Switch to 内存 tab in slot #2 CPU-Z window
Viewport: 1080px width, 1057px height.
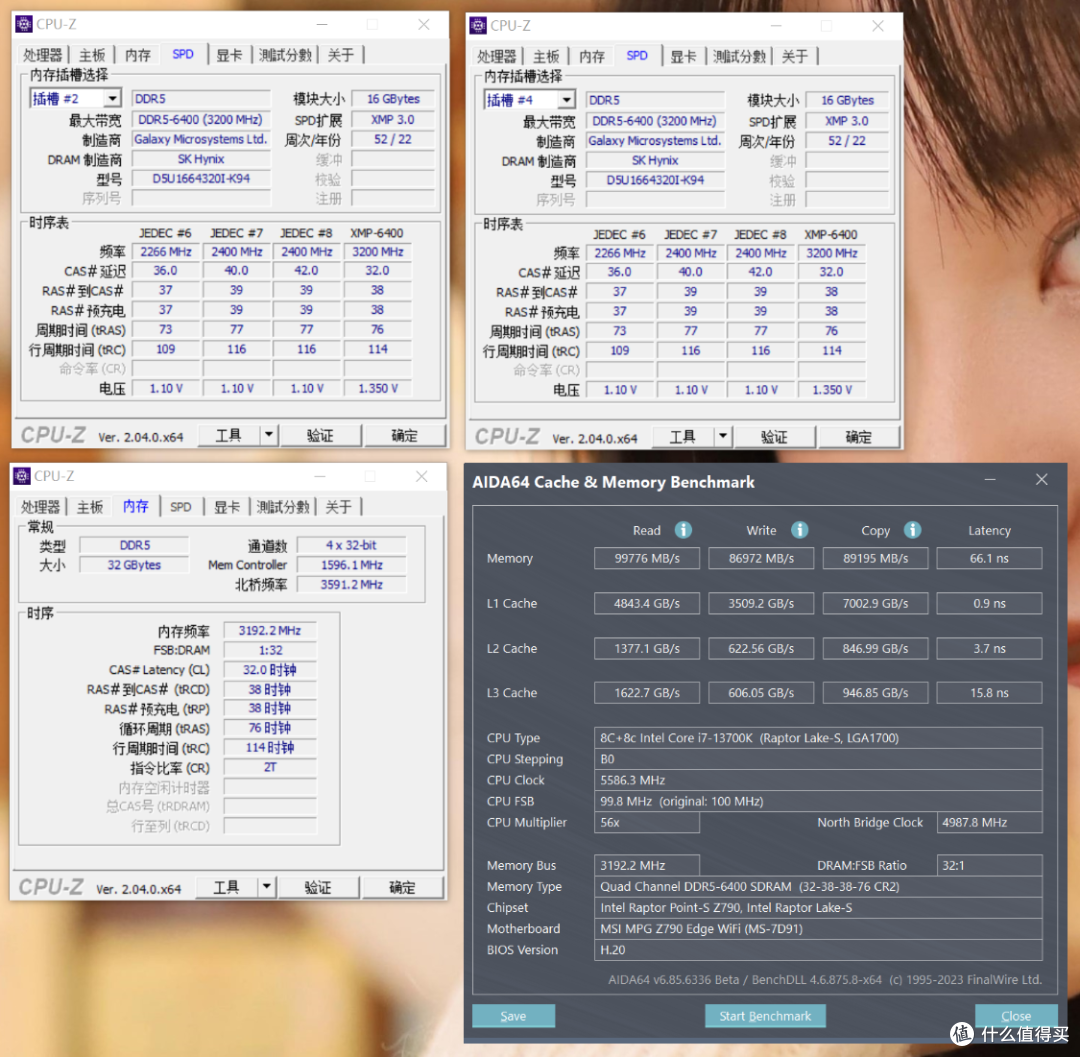click(x=138, y=55)
